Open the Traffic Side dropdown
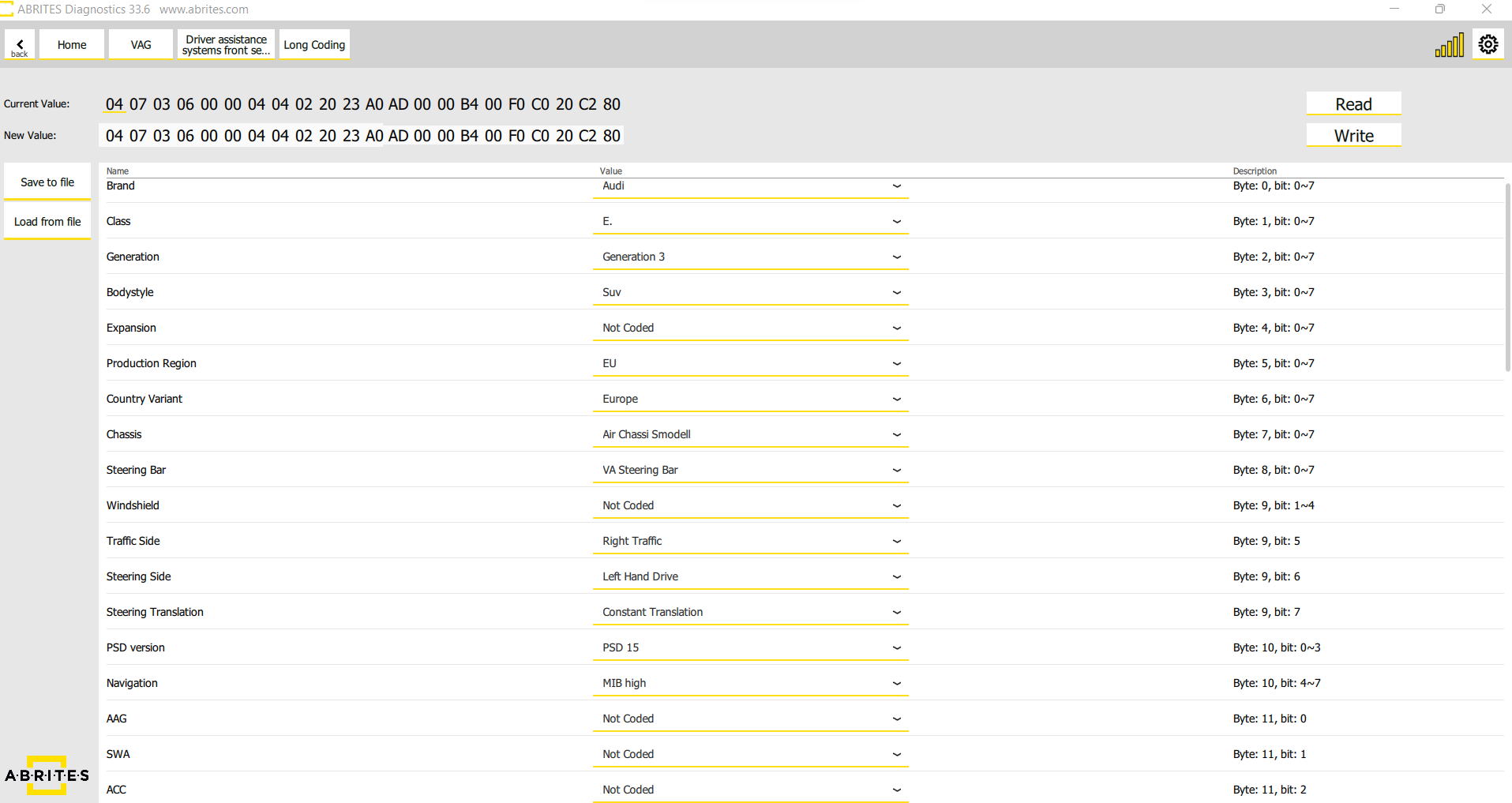 (751, 542)
